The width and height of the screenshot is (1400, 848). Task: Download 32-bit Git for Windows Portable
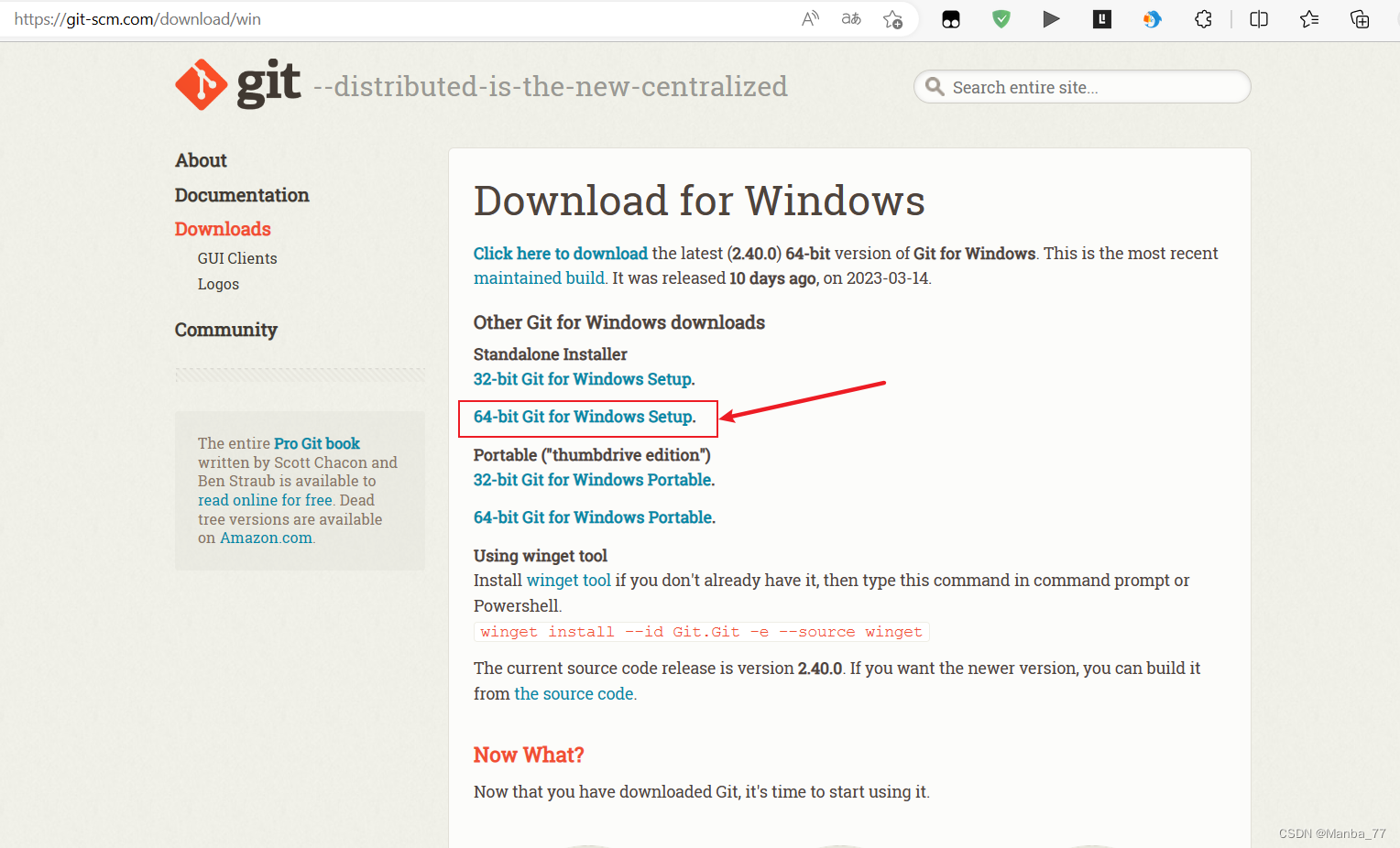(594, 480)
